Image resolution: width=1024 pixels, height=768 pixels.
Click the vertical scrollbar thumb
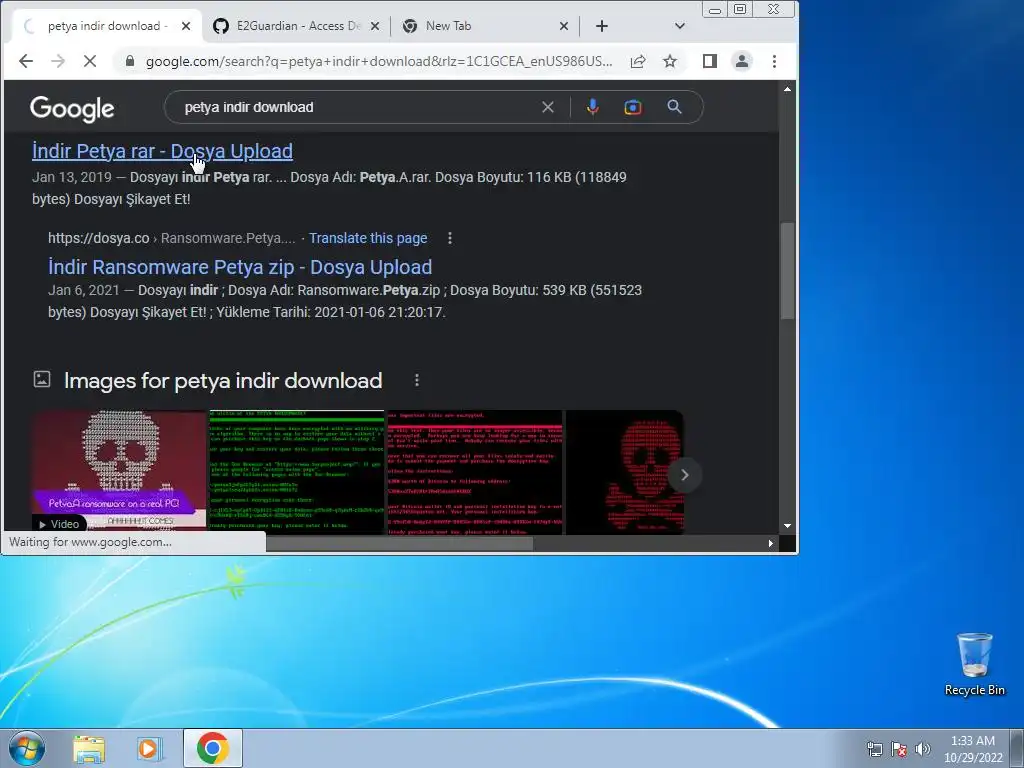coord(788,271)
